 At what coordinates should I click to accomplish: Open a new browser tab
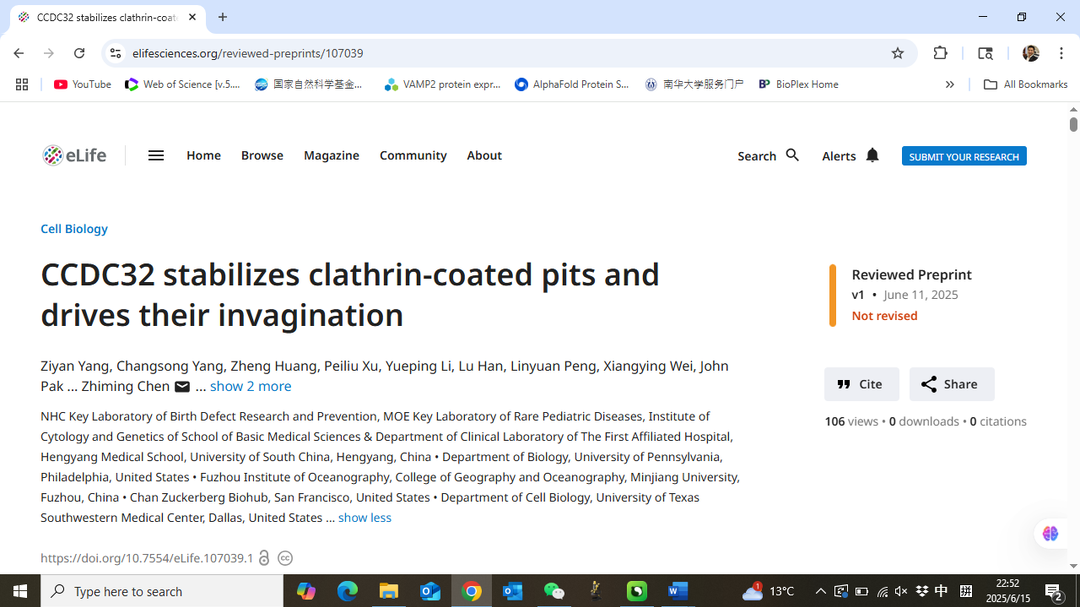(x=222, y=17)
